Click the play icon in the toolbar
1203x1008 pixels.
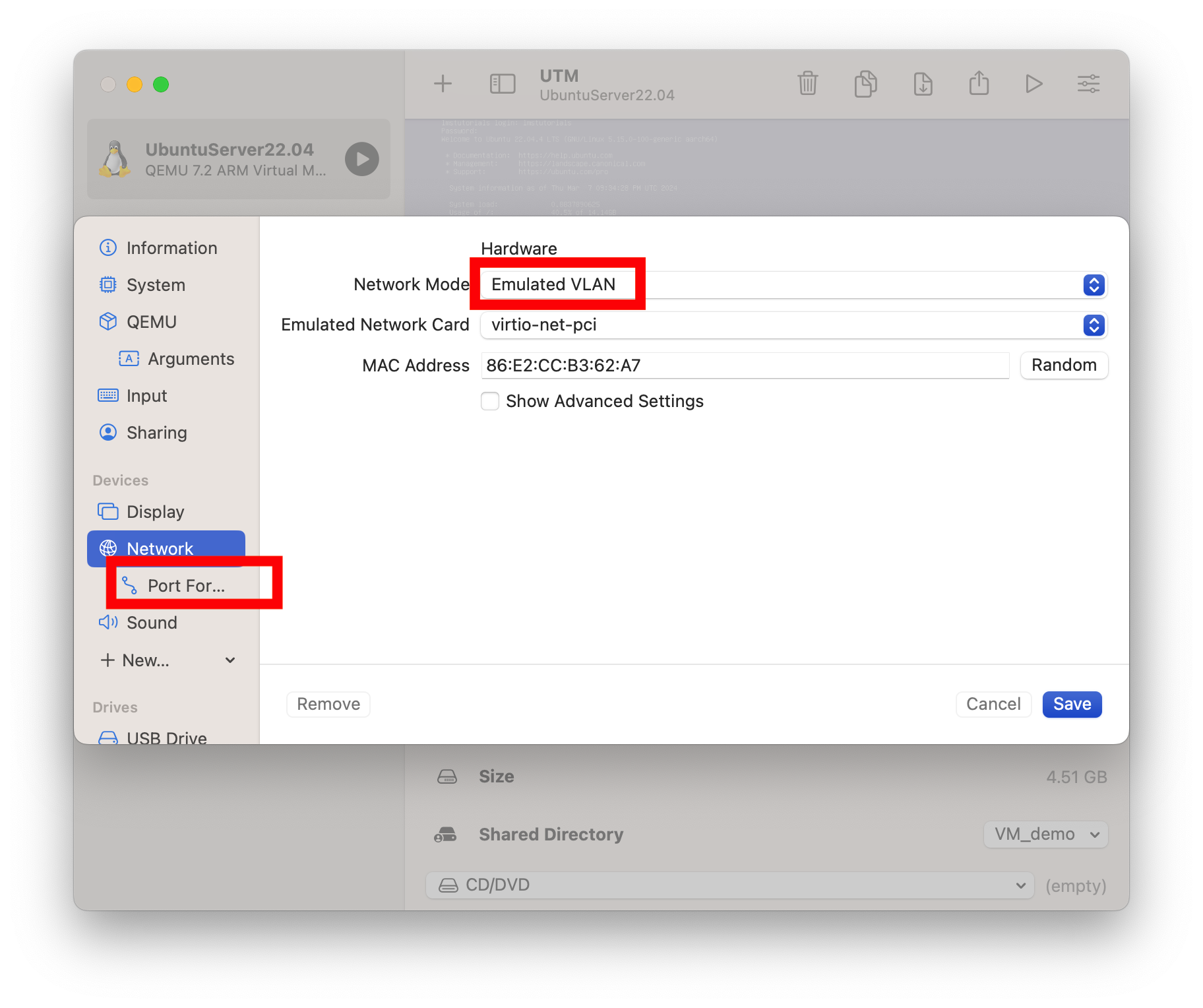click(1033, 84)
